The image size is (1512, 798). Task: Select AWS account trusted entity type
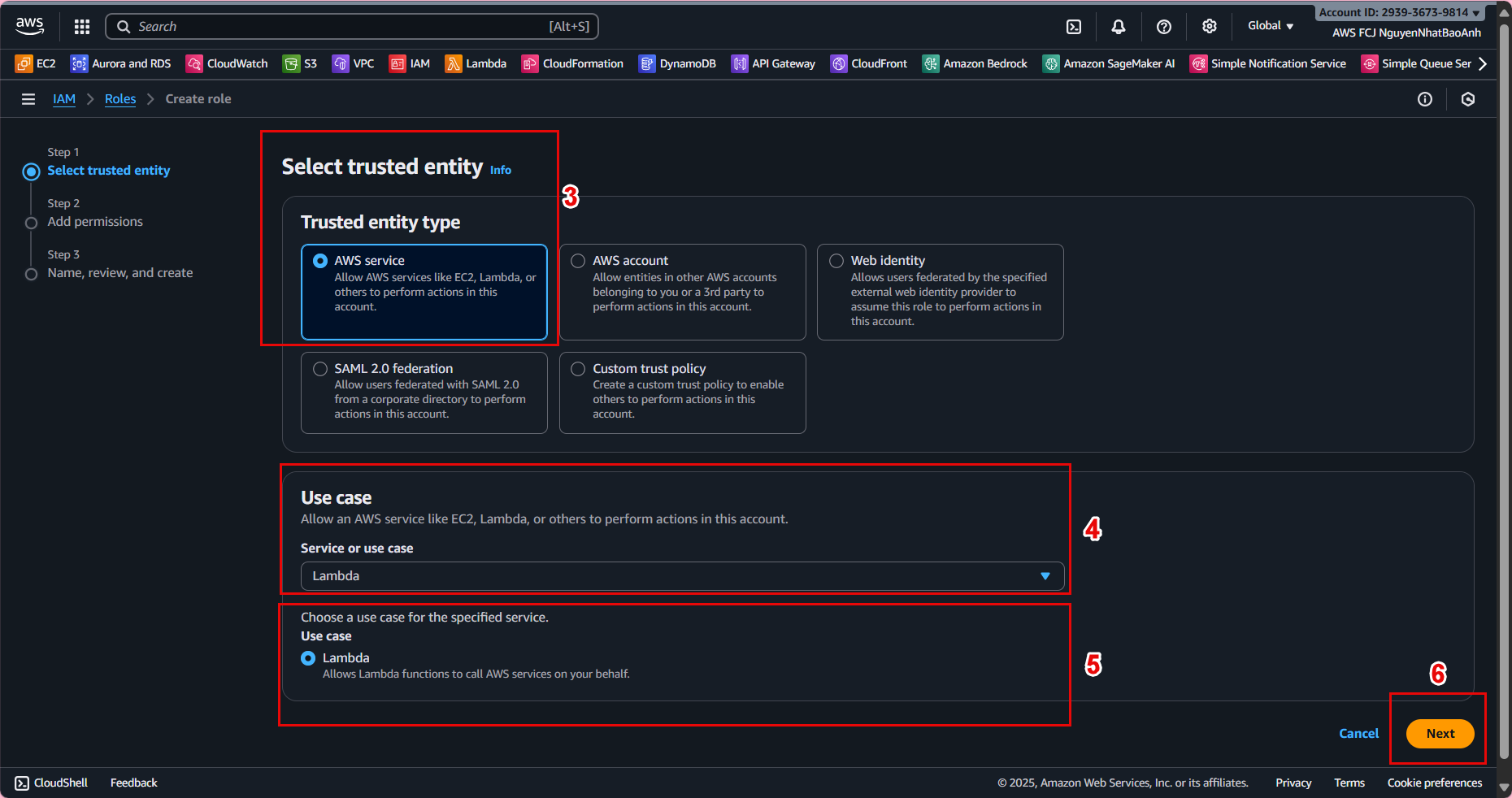(683, 292)
